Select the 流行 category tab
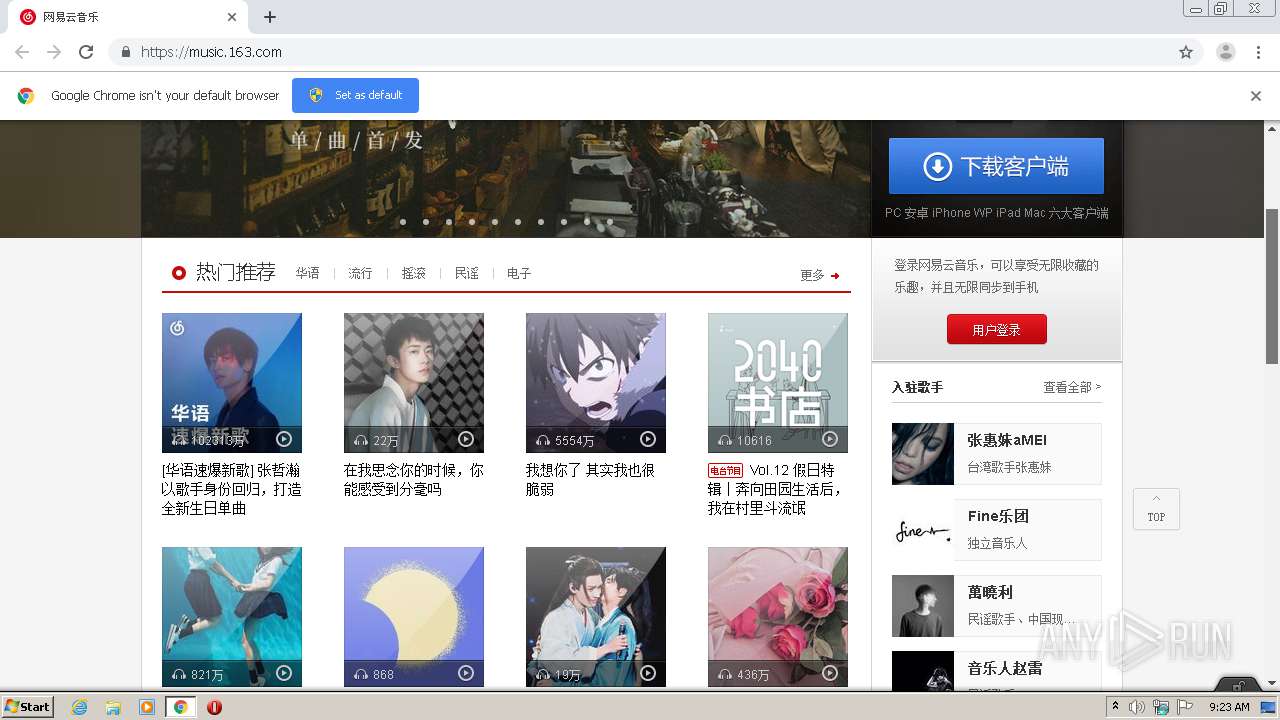 360,273
